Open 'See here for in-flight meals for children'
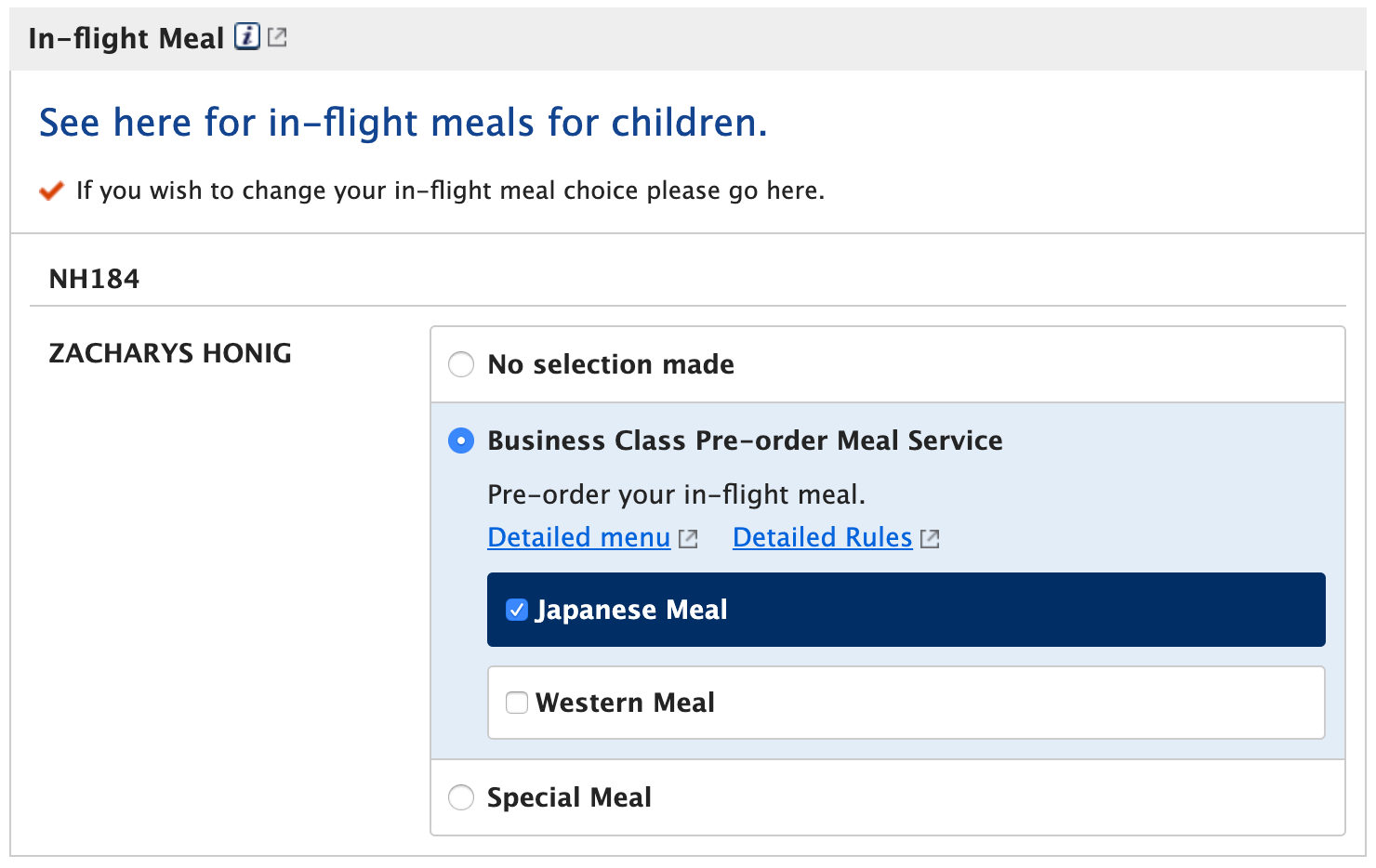Screen dimensions: 1376x868 [x=404, y=123]
